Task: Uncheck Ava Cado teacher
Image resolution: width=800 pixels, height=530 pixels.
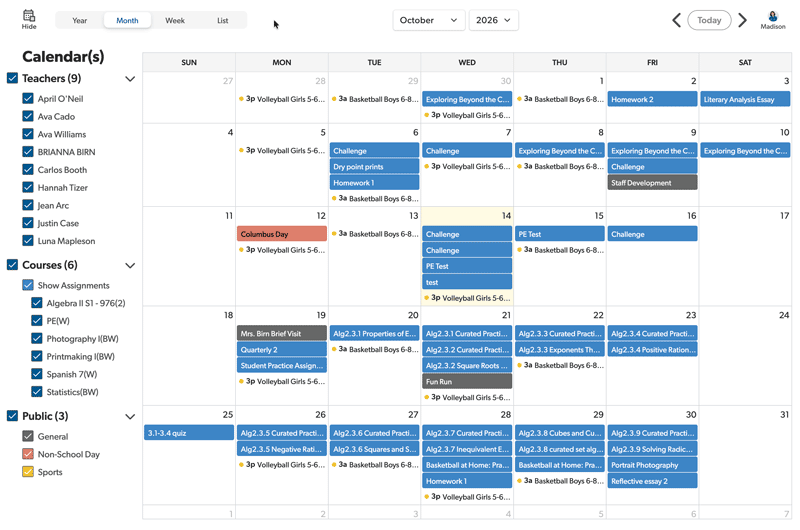Action: (x=28, y=116)
